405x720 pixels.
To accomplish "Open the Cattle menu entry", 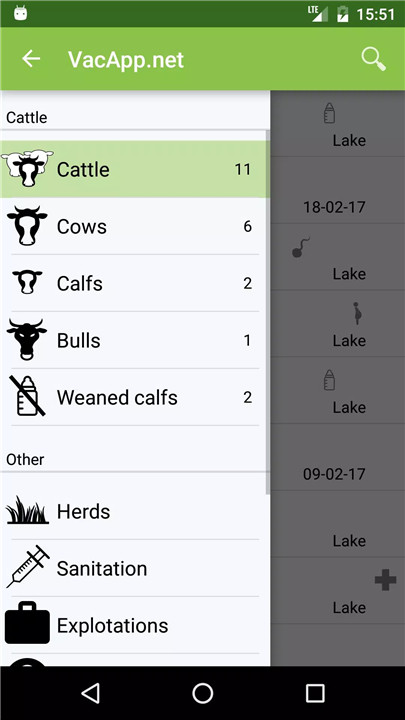I will (135, 169).
